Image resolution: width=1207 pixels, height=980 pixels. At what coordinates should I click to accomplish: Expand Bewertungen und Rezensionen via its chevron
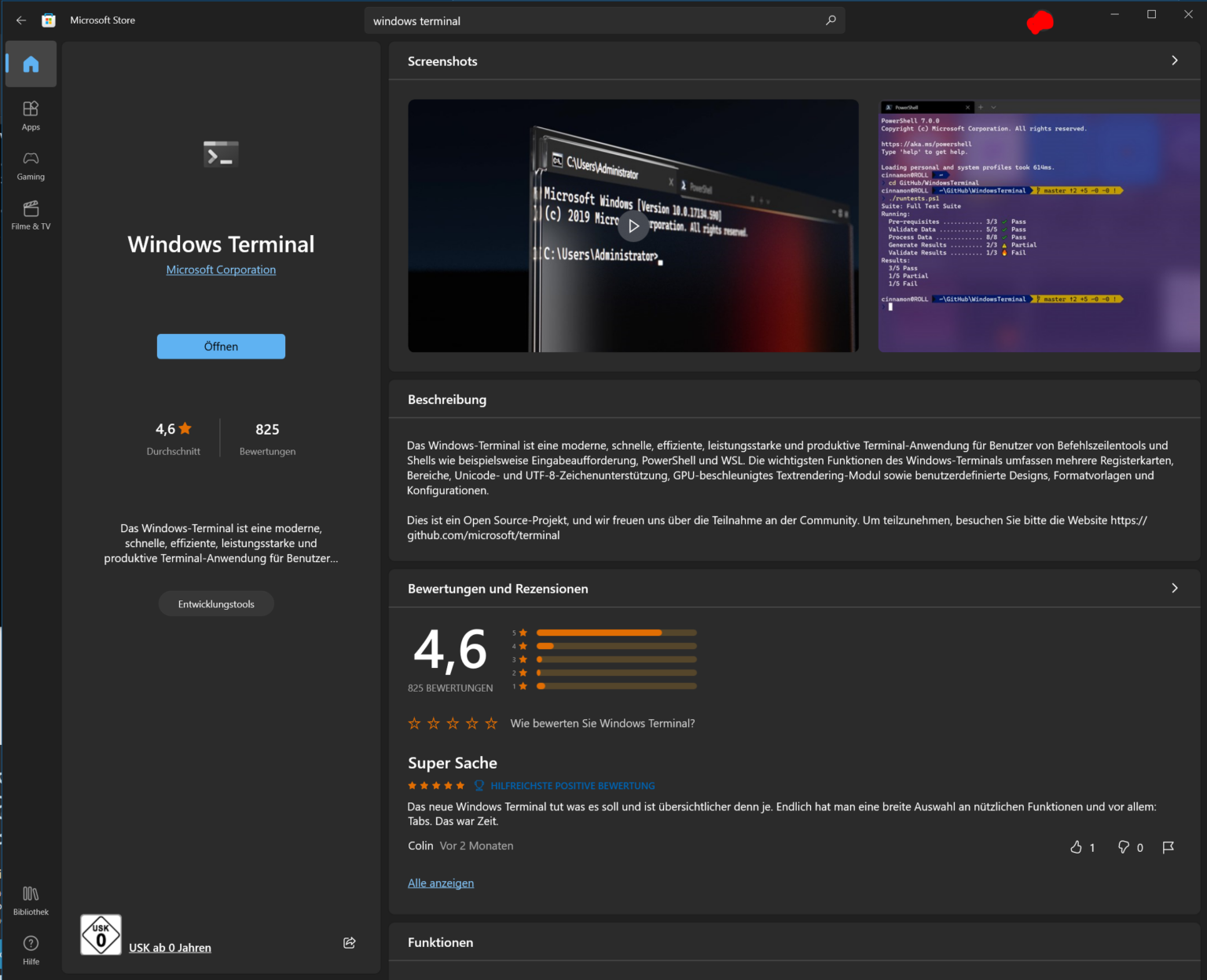coord(1174,588)
